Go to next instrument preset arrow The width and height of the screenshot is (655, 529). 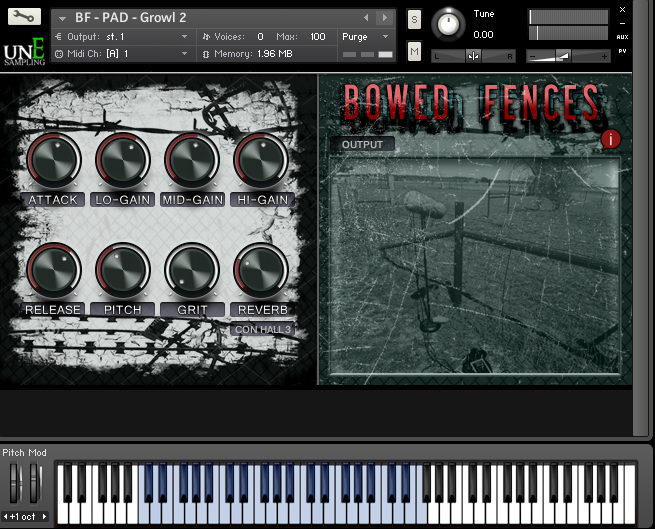pyautogui.click(x=383, y=18)
